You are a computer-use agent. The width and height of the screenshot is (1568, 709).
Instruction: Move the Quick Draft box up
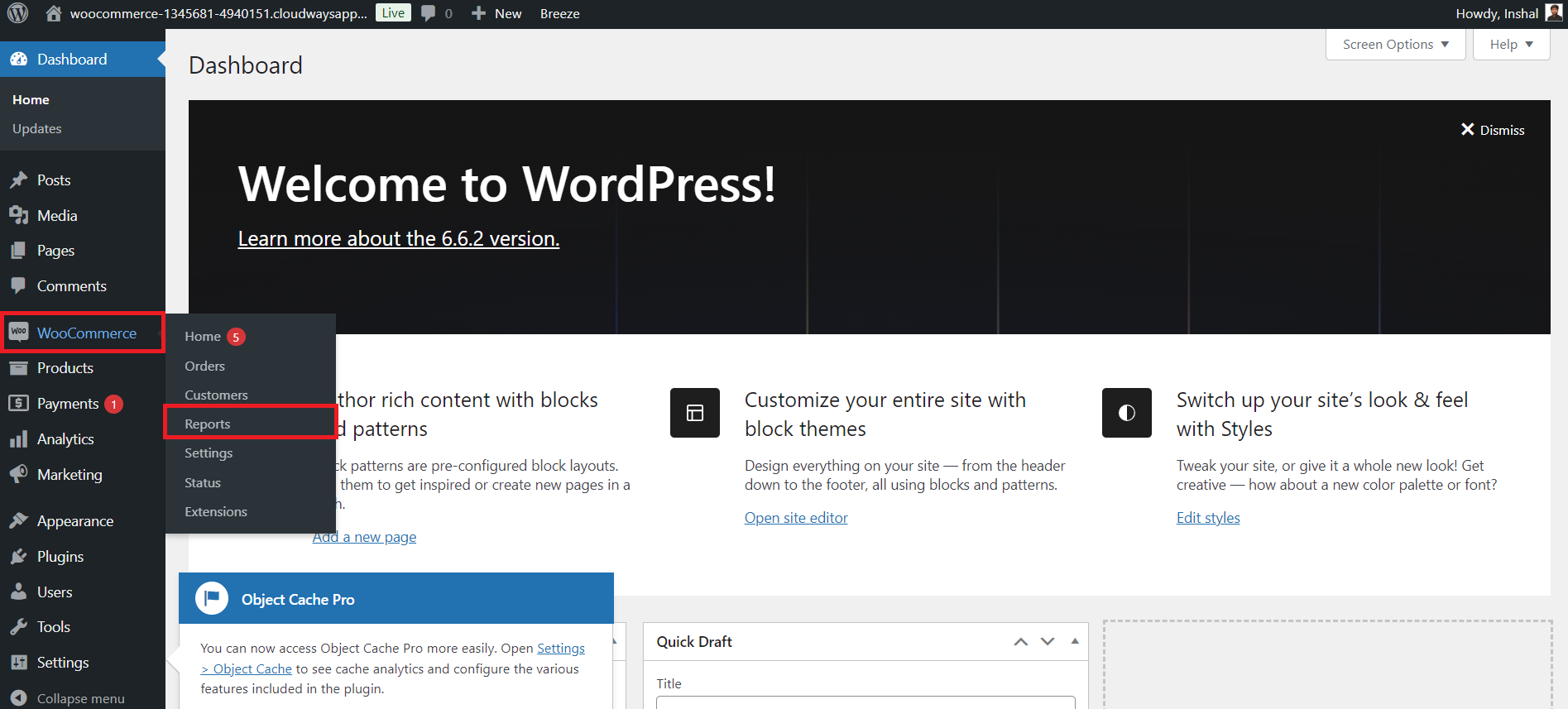coord(1021,642)
